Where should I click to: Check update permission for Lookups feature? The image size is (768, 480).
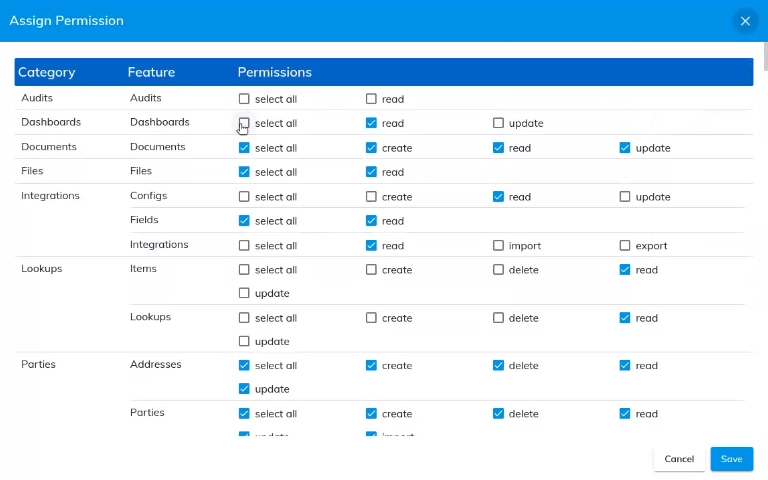pyautogui.click(x=244, y=341)
